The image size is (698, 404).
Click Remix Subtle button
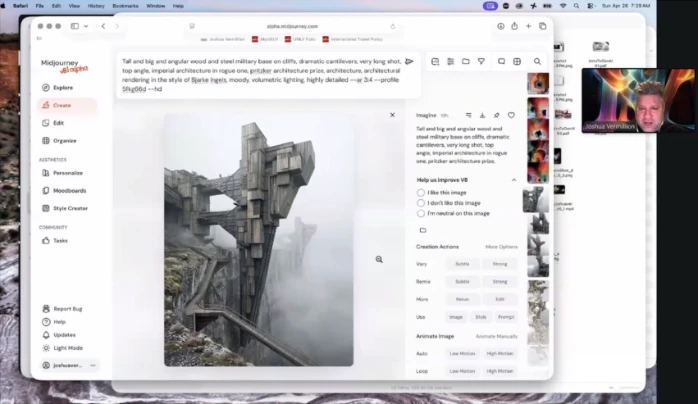tap(462, 282)
